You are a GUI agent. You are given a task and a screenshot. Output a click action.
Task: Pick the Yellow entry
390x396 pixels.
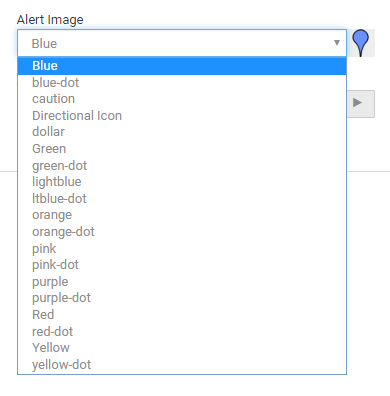[182, 348]
